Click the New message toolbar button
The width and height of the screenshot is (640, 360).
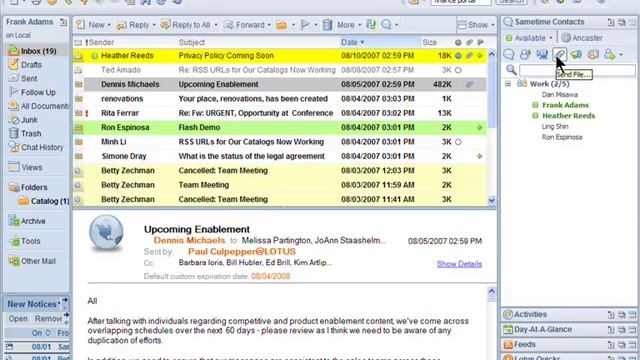coord(91,25)
